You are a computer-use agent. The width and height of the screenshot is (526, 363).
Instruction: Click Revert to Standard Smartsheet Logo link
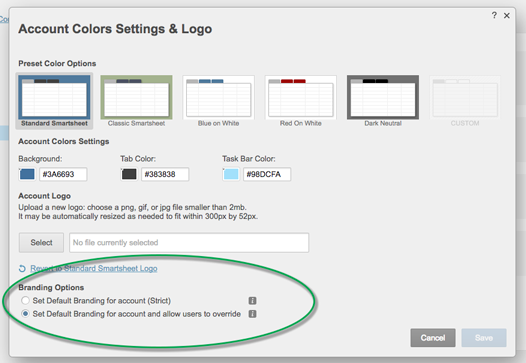tap(94, 268)
